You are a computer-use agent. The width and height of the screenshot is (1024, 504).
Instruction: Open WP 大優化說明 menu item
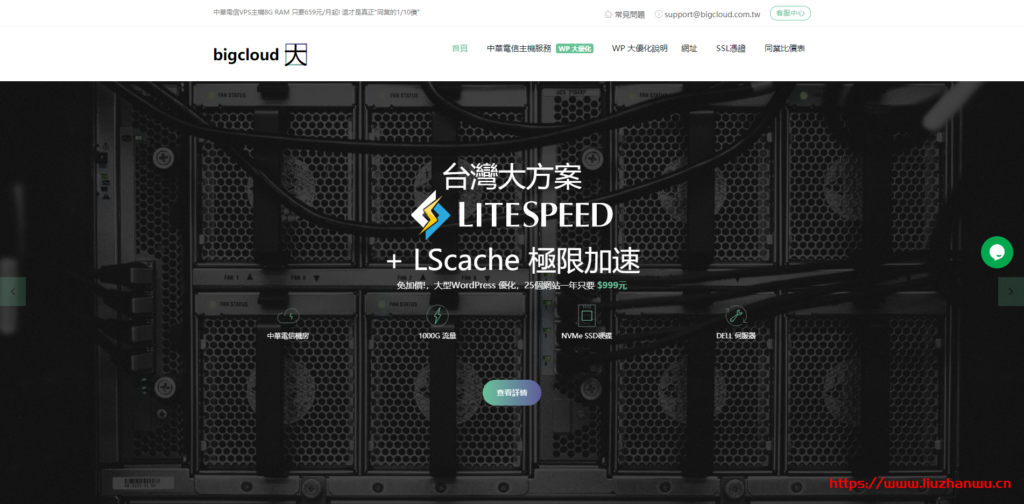pyautogui.click(x=639, y=48)
